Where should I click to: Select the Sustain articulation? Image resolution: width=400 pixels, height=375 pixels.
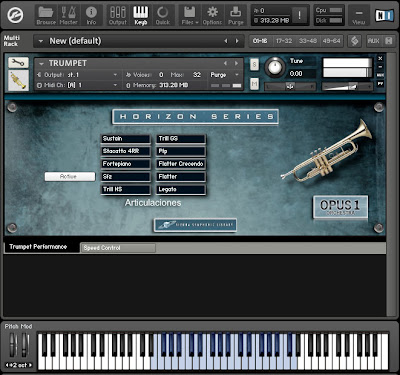tap(126, 139)
